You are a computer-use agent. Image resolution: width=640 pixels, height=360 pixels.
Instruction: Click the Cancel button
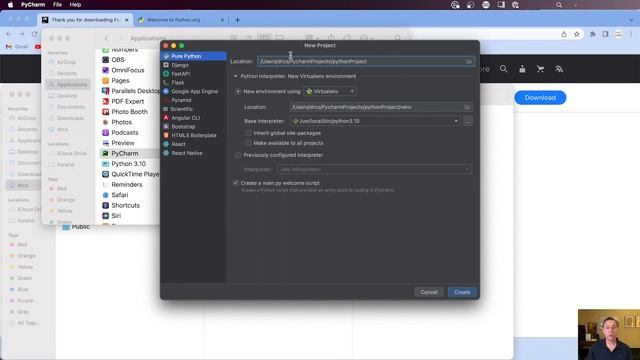[x=429, y=292]
